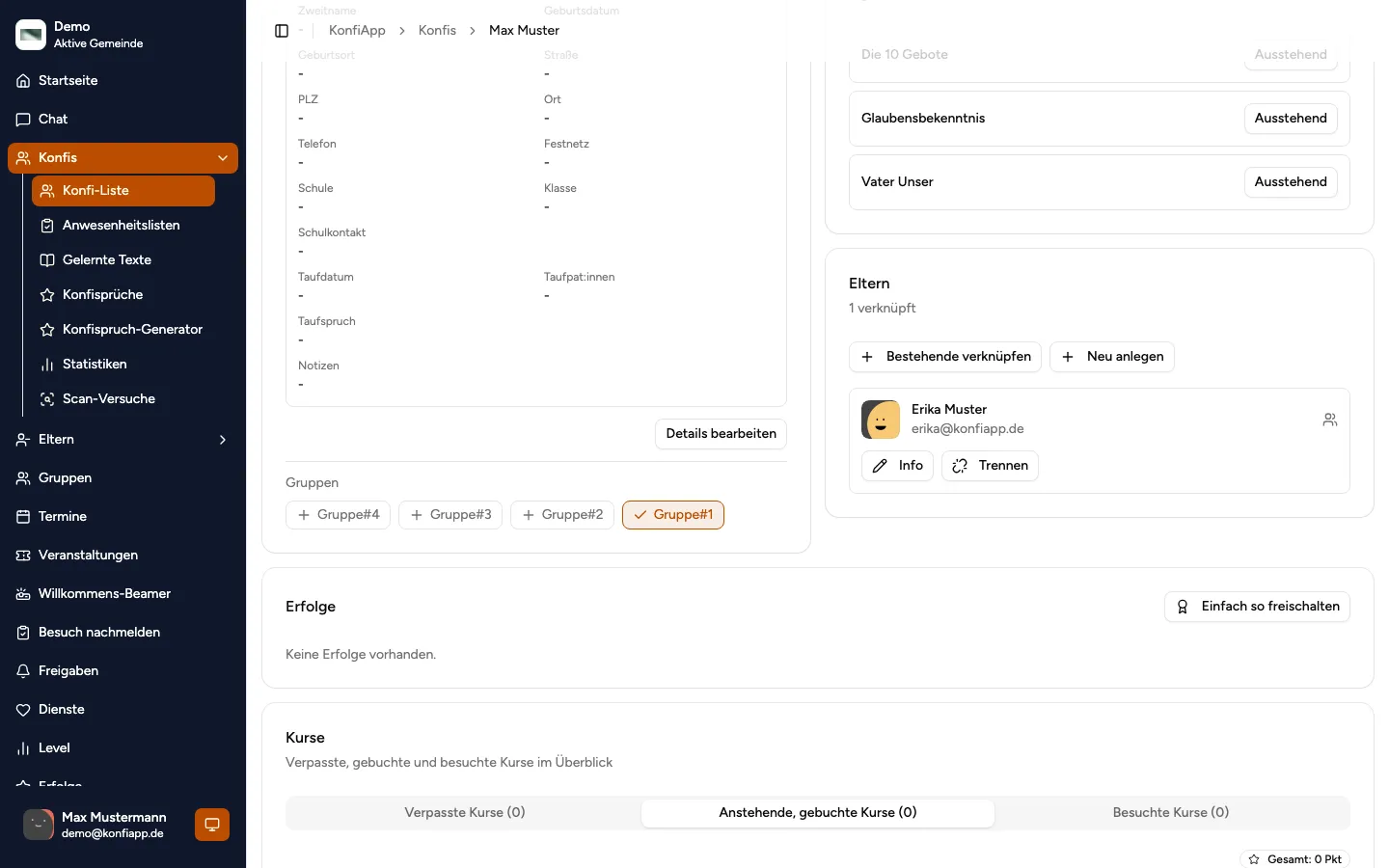Switch to Verpasste Kurse tab
The width and height of the screenshot is (1389, 868).
click(465, 813)
